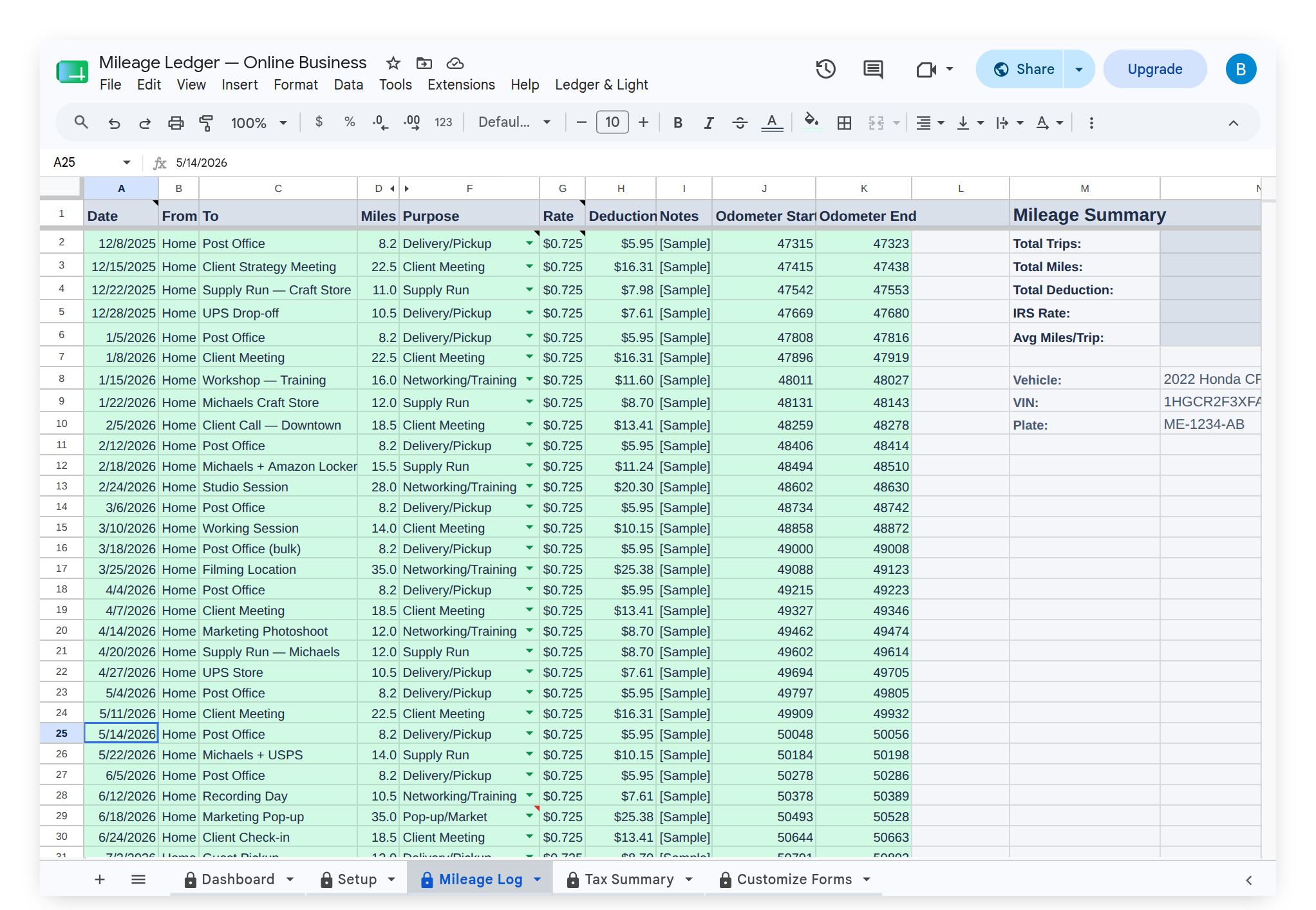Decrease decimal places icon
Image resolution: width=1316 pixels, height=910 pixels.
point(381,122)
